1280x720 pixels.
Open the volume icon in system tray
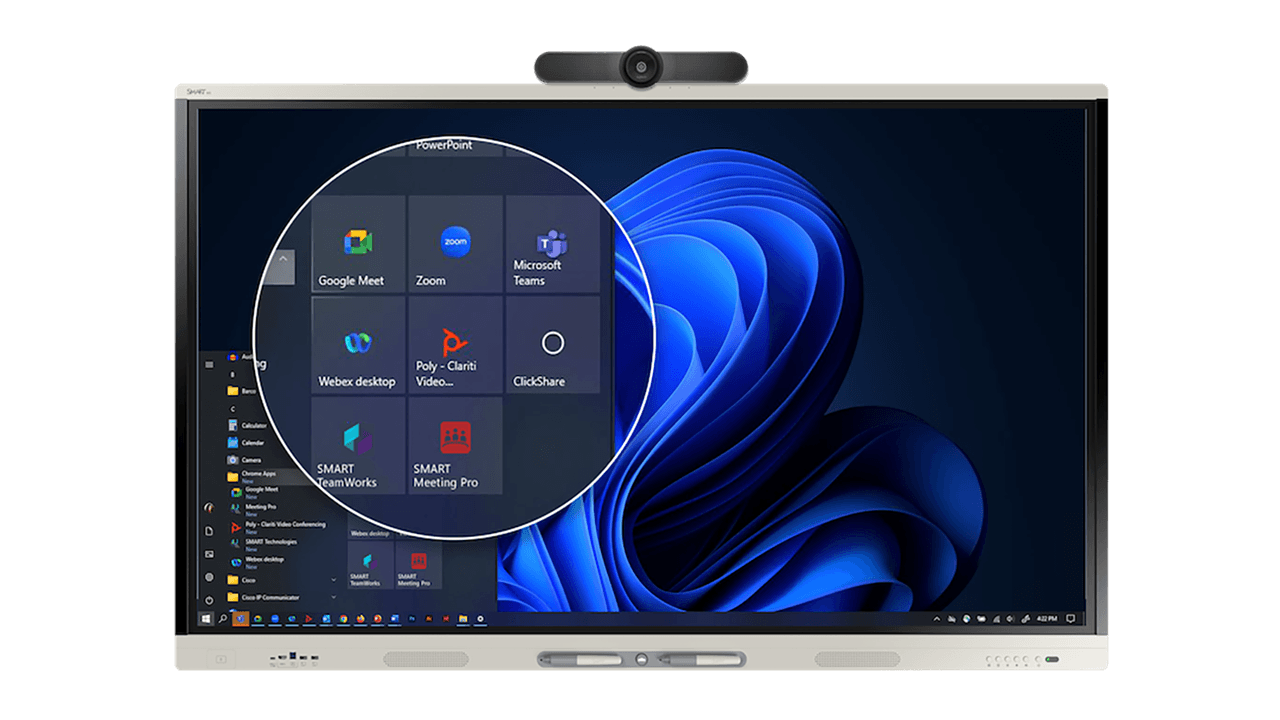[1010, 619]
